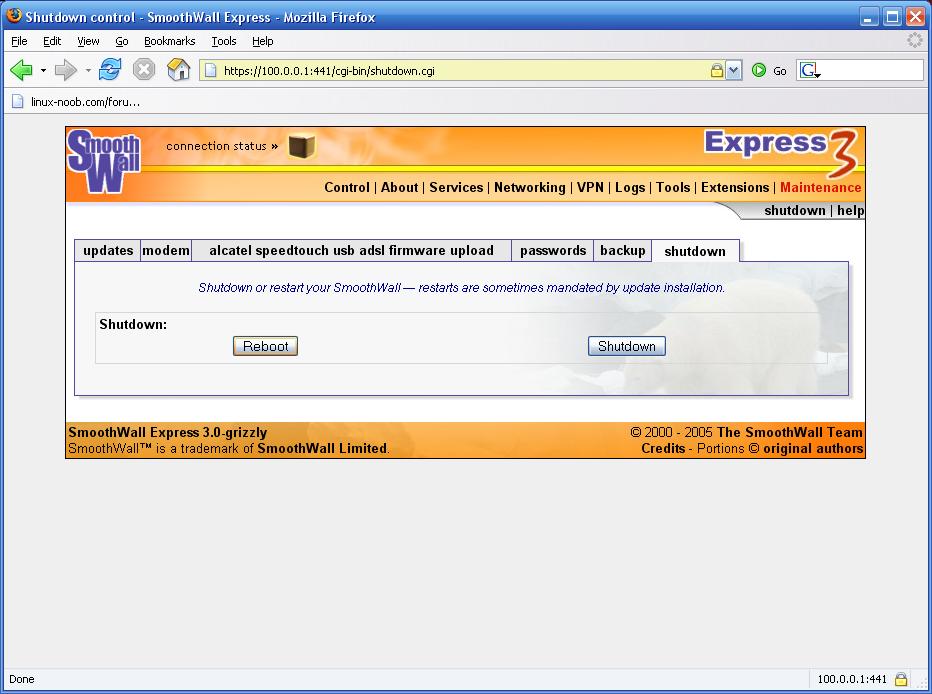Click the Done status bar text
Image resolution: width=932 pixels, height=694 pixels.
(22, 679)
